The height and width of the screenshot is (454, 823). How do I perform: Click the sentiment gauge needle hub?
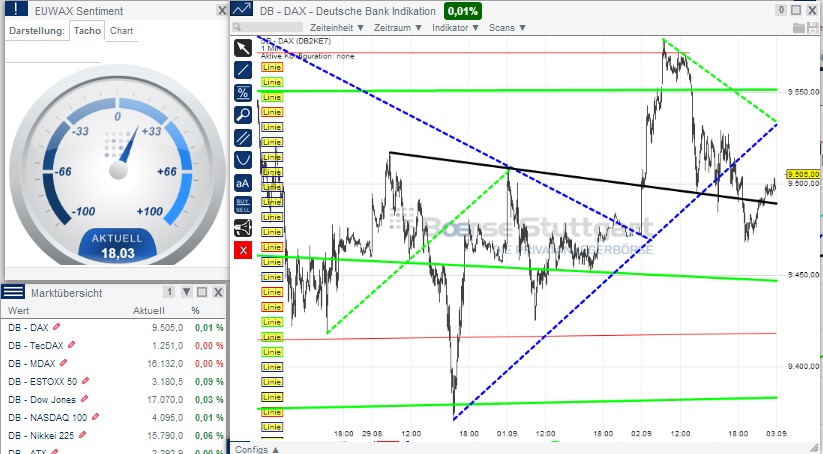(118, 170)
